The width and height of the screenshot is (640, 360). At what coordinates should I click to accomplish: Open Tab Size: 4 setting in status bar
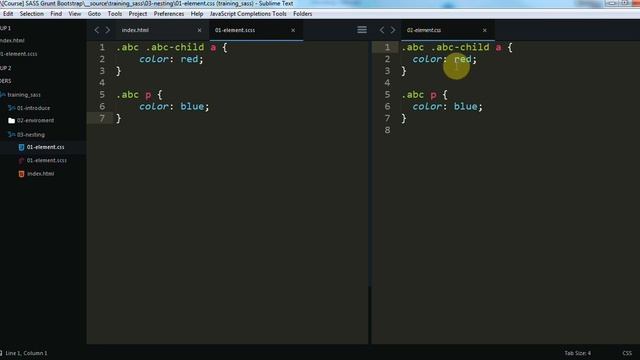(x=578, y=353)
